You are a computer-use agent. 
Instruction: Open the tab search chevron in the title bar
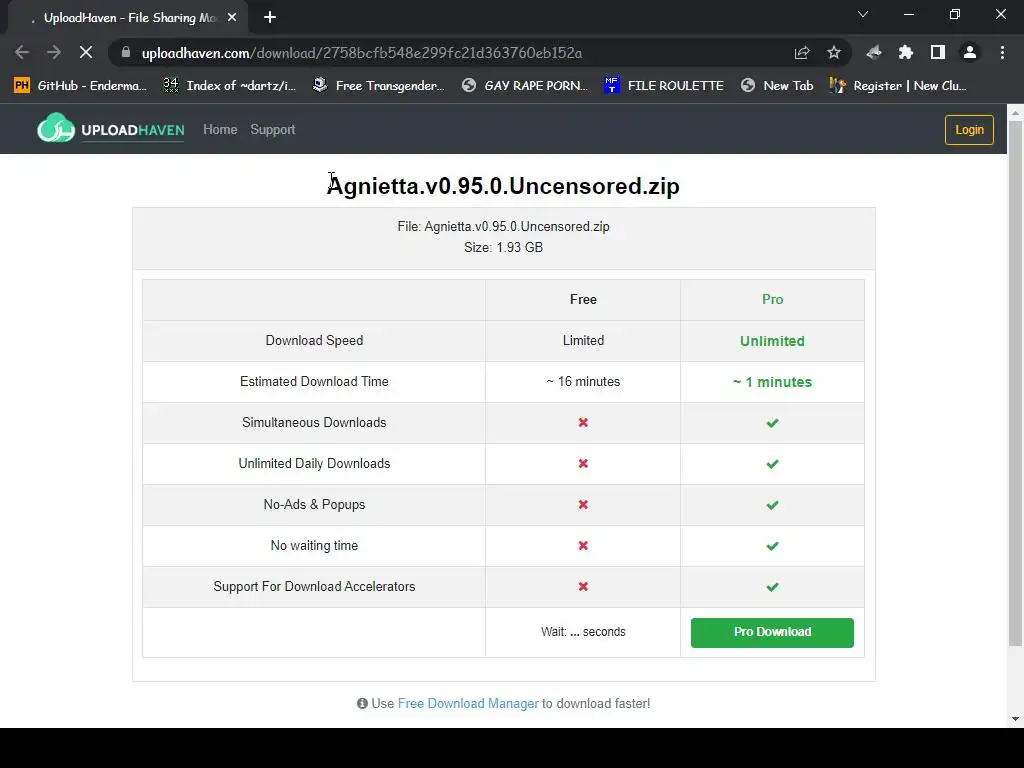click(x=863, y=14)
